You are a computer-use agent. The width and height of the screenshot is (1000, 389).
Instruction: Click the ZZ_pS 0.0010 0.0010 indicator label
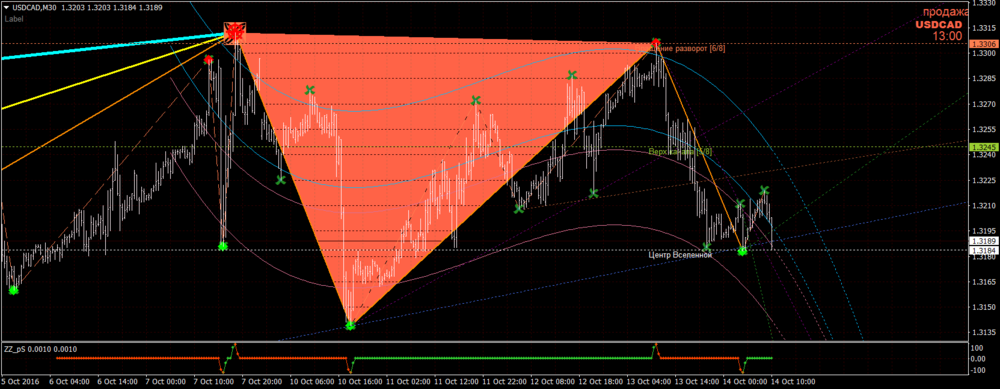pos(39,349)
